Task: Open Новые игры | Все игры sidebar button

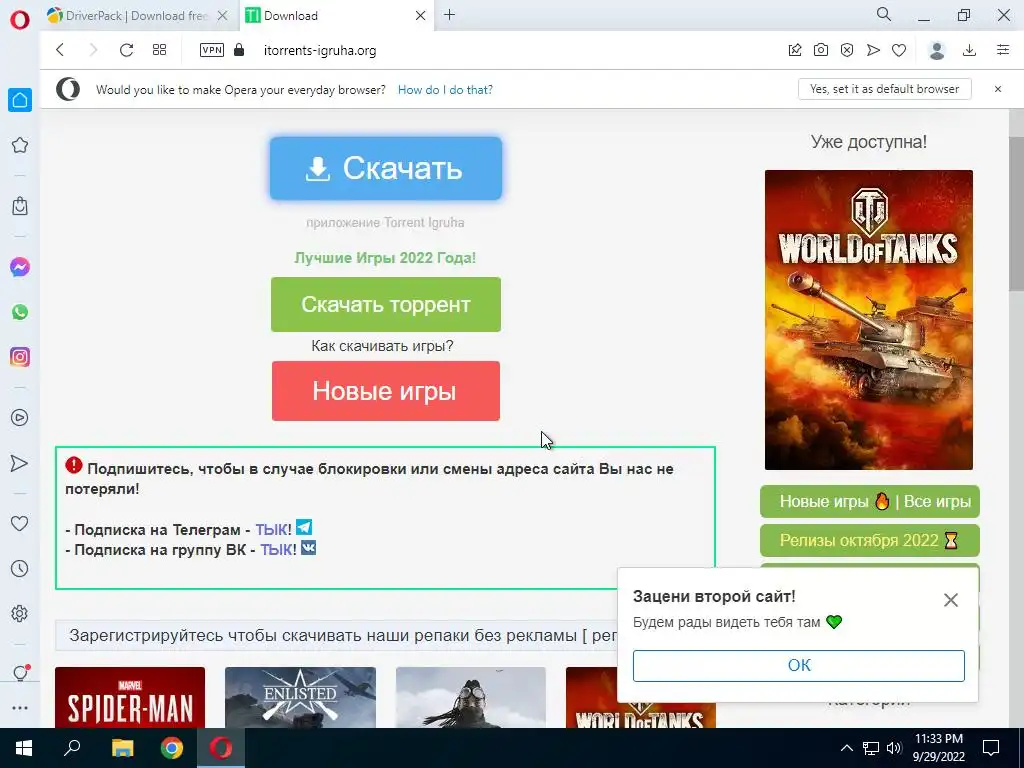Action: tap(870, 502)
